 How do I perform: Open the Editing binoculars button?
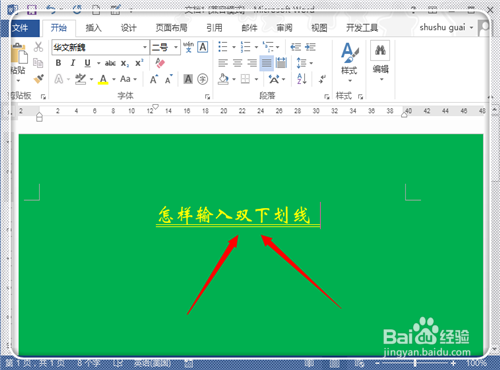click(380, 61)
